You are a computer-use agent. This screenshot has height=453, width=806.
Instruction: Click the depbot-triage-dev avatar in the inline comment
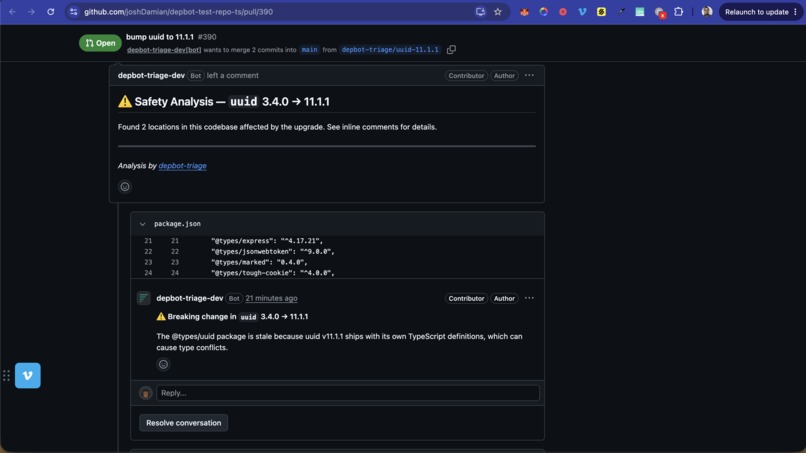(143, 298)
